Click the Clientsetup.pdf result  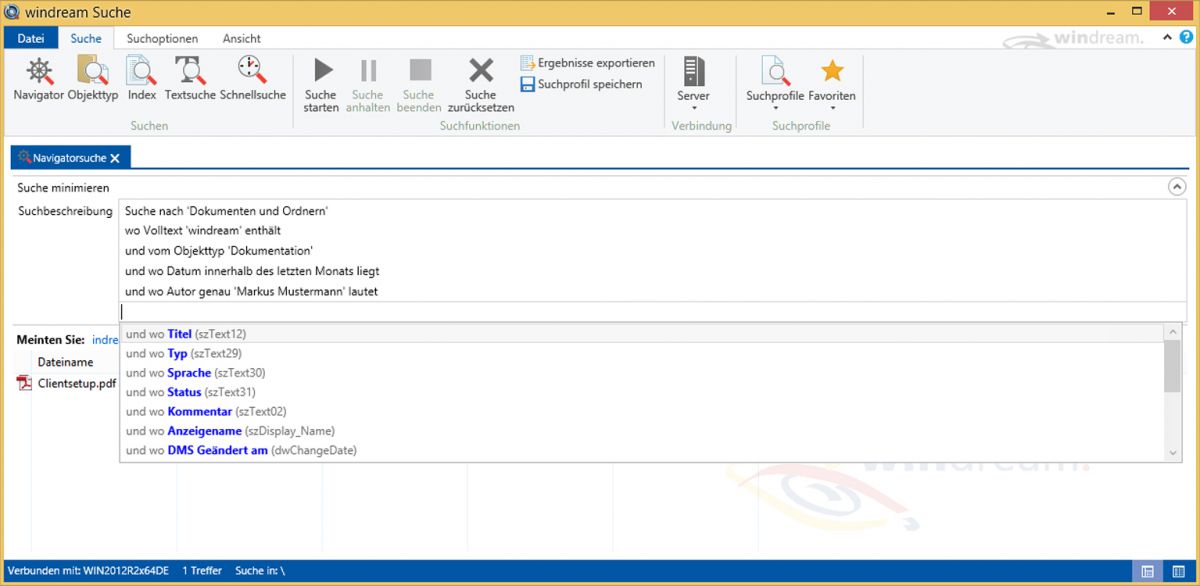[76, 383]
